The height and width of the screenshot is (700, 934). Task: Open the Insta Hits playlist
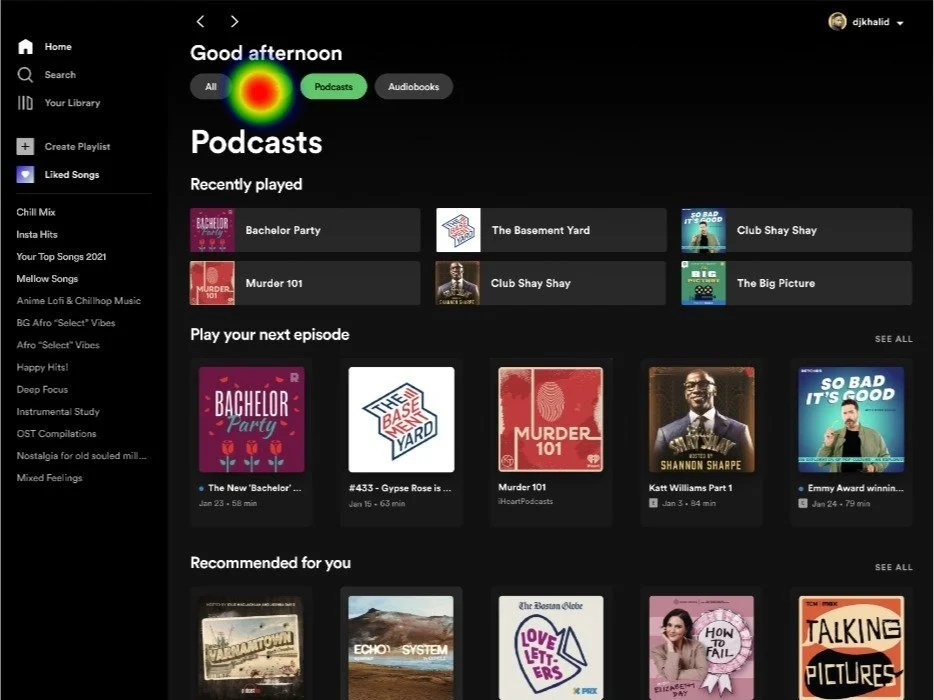[x=37, y=234]
